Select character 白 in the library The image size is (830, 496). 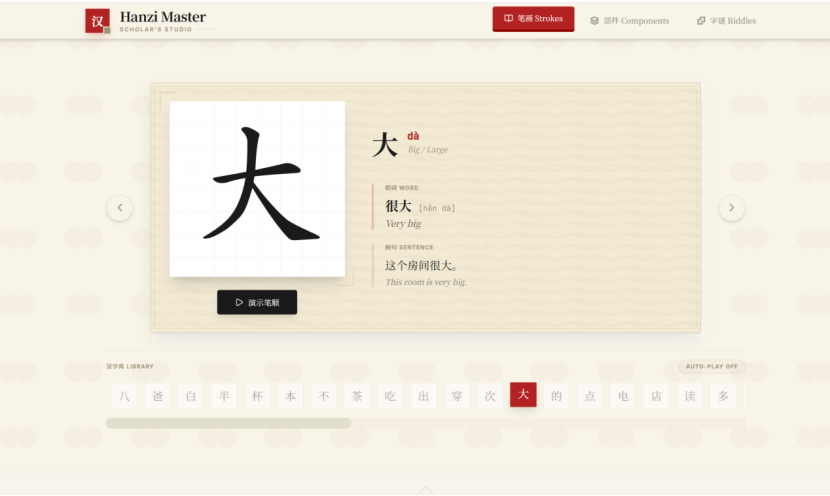191,396
